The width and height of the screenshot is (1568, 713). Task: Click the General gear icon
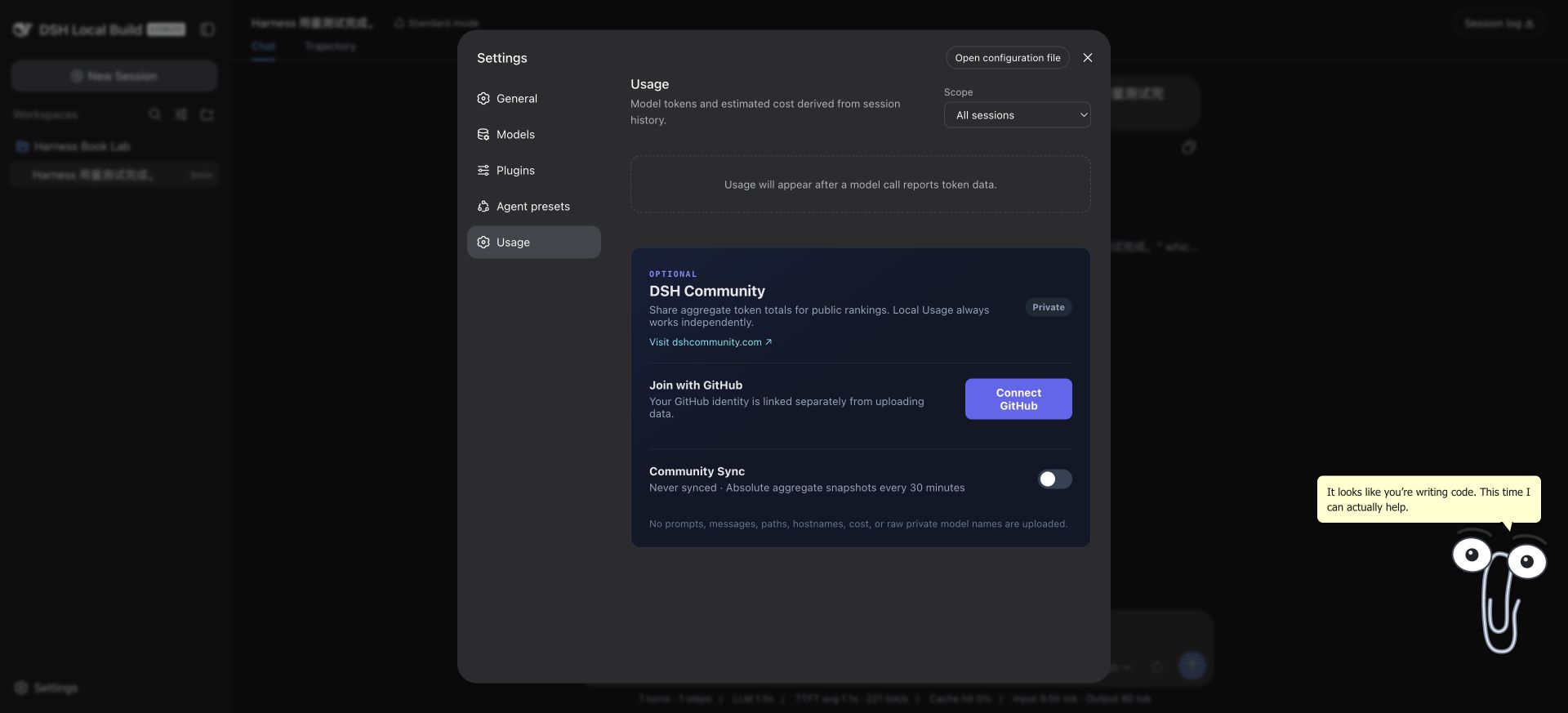point(483,99)
